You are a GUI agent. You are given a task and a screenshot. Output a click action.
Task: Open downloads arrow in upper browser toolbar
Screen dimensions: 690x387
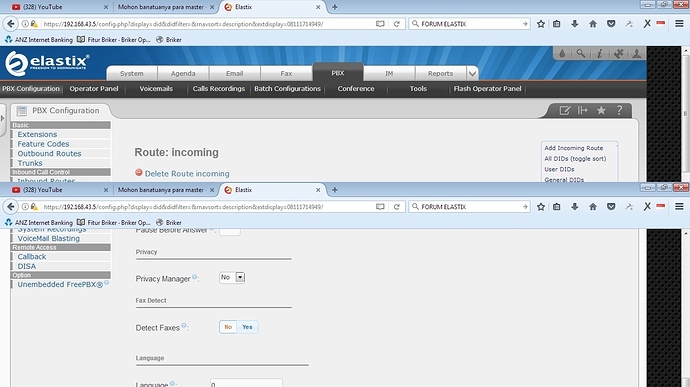575,24
